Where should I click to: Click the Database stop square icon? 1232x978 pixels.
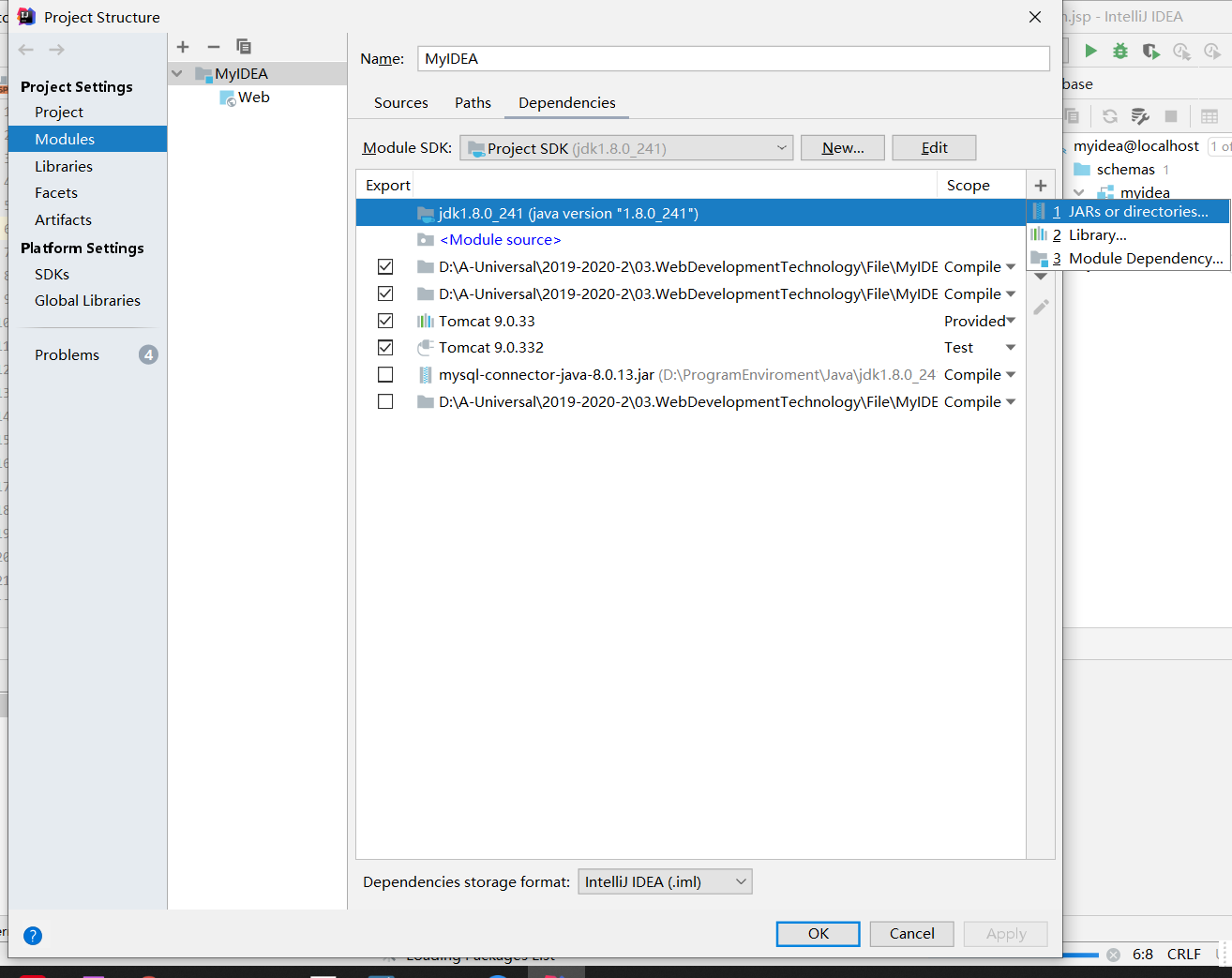[x=1171, y=116]
